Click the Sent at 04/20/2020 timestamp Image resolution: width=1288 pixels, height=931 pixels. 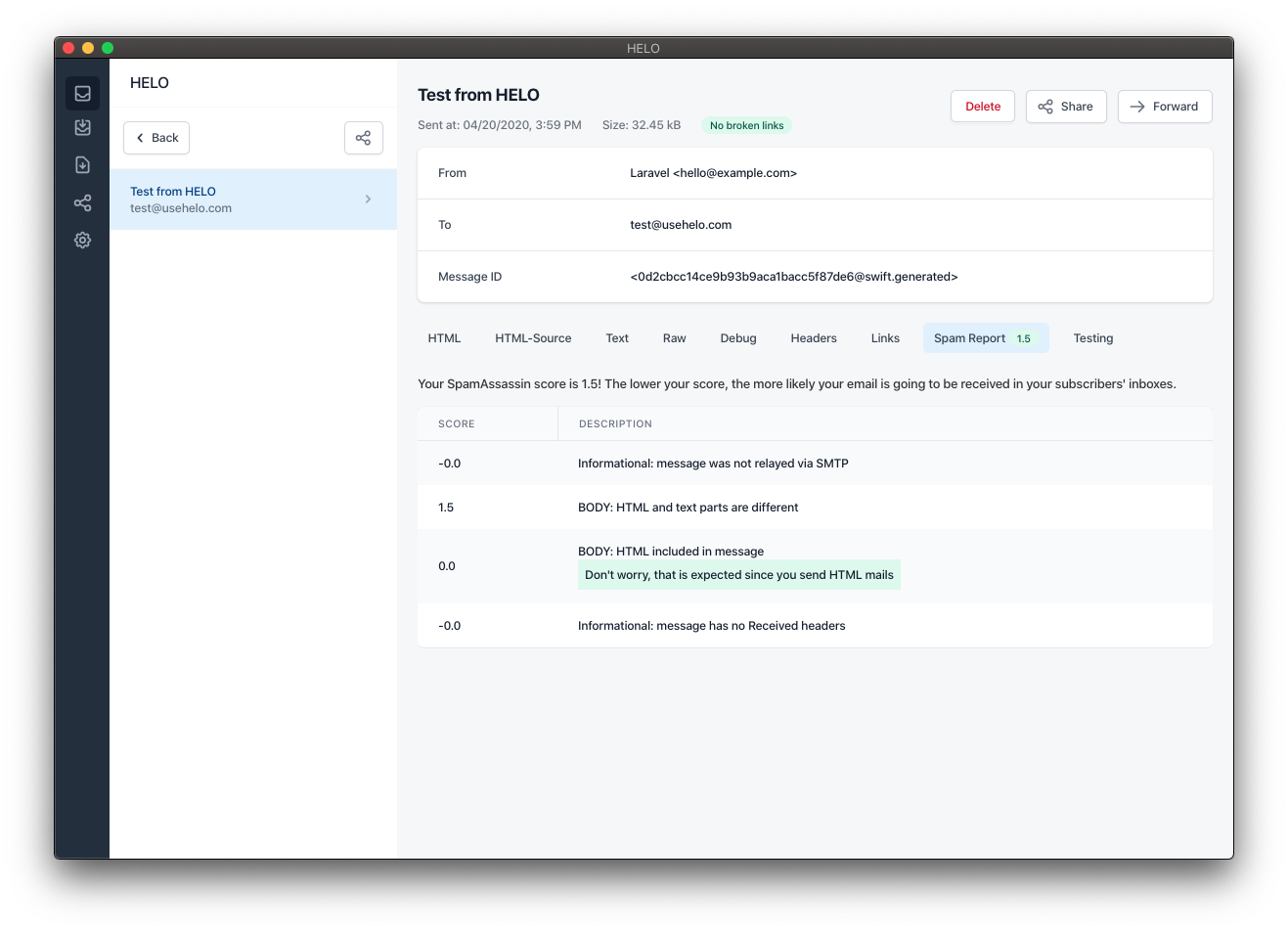click(499, 125)
